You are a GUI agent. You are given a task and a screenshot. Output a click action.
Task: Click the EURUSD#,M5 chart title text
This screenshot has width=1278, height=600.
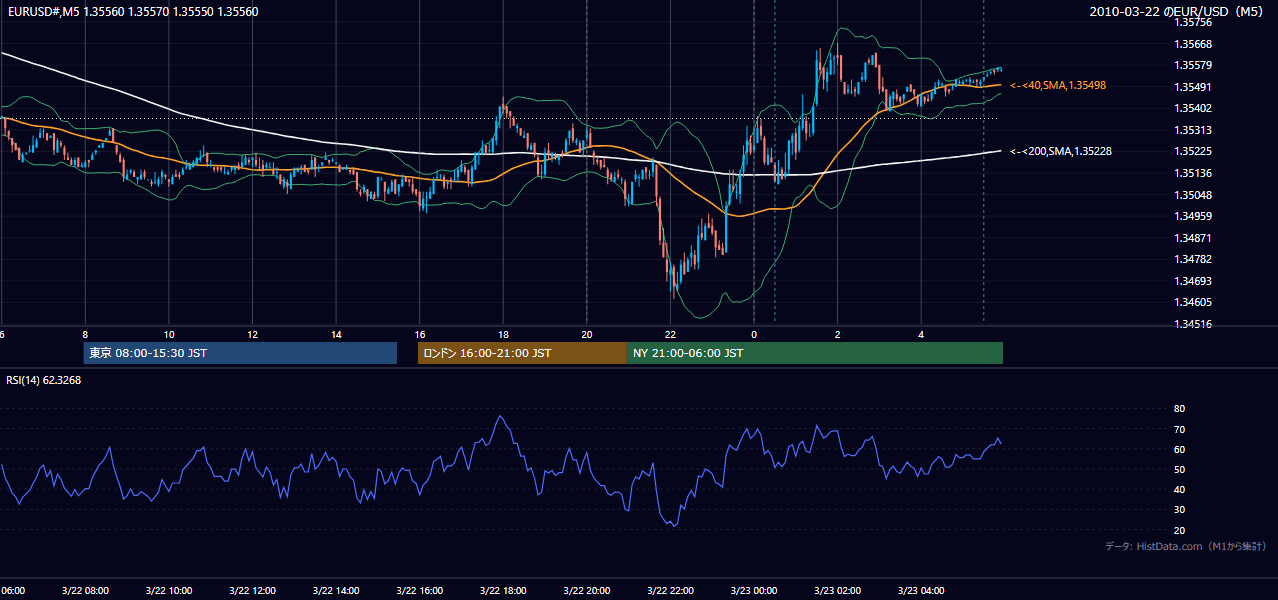132,12
